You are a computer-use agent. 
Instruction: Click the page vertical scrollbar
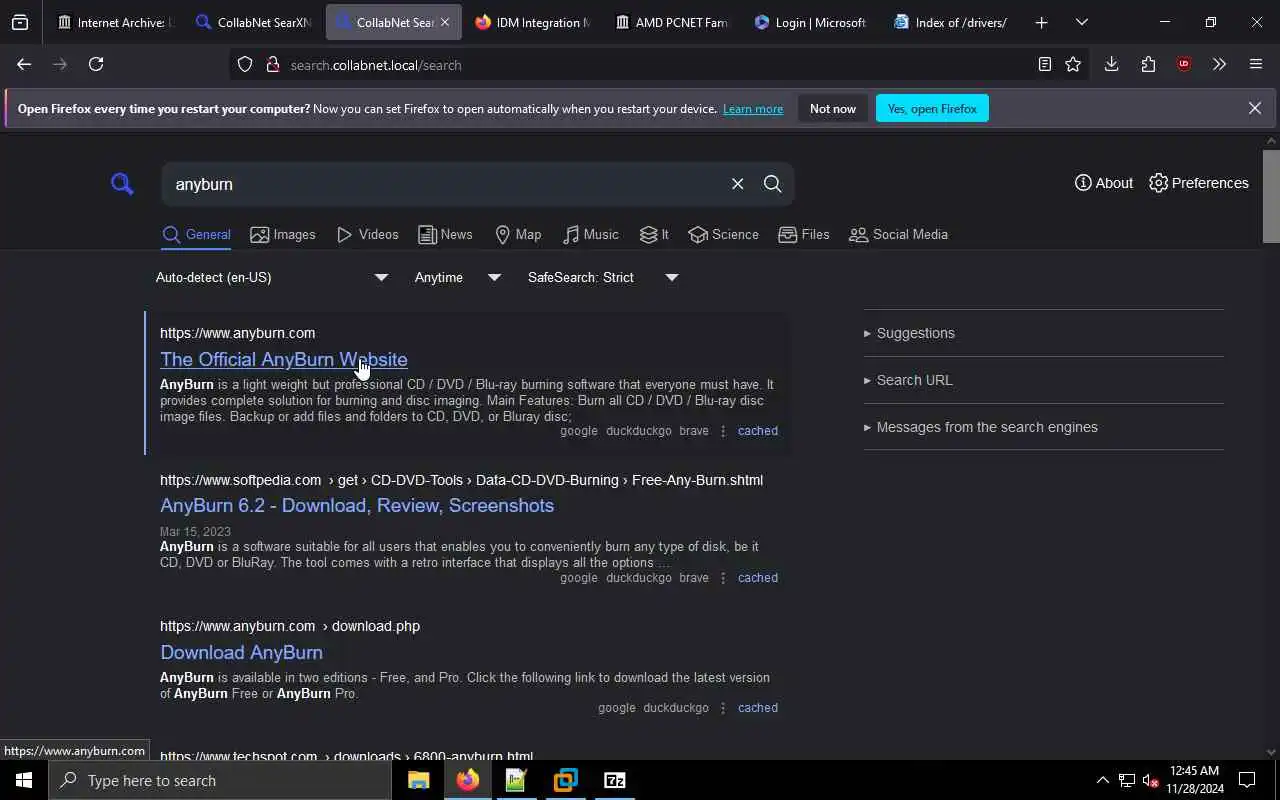pos(1271,196)
